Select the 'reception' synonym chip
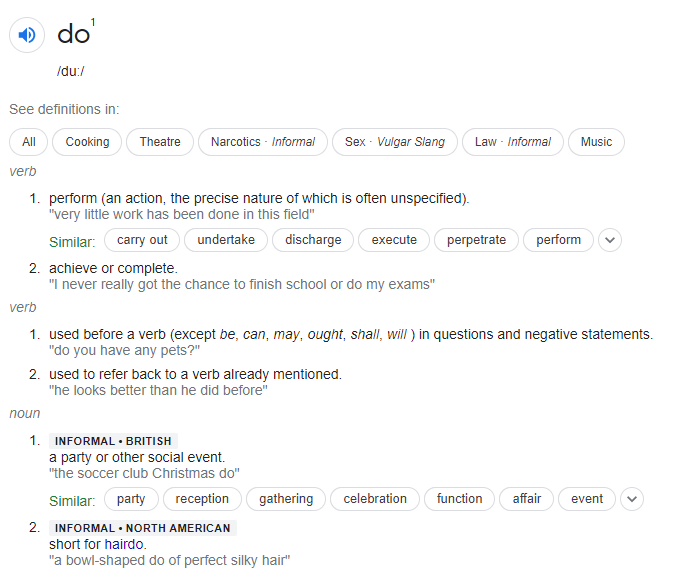681x587 pixels. (202, 499)
